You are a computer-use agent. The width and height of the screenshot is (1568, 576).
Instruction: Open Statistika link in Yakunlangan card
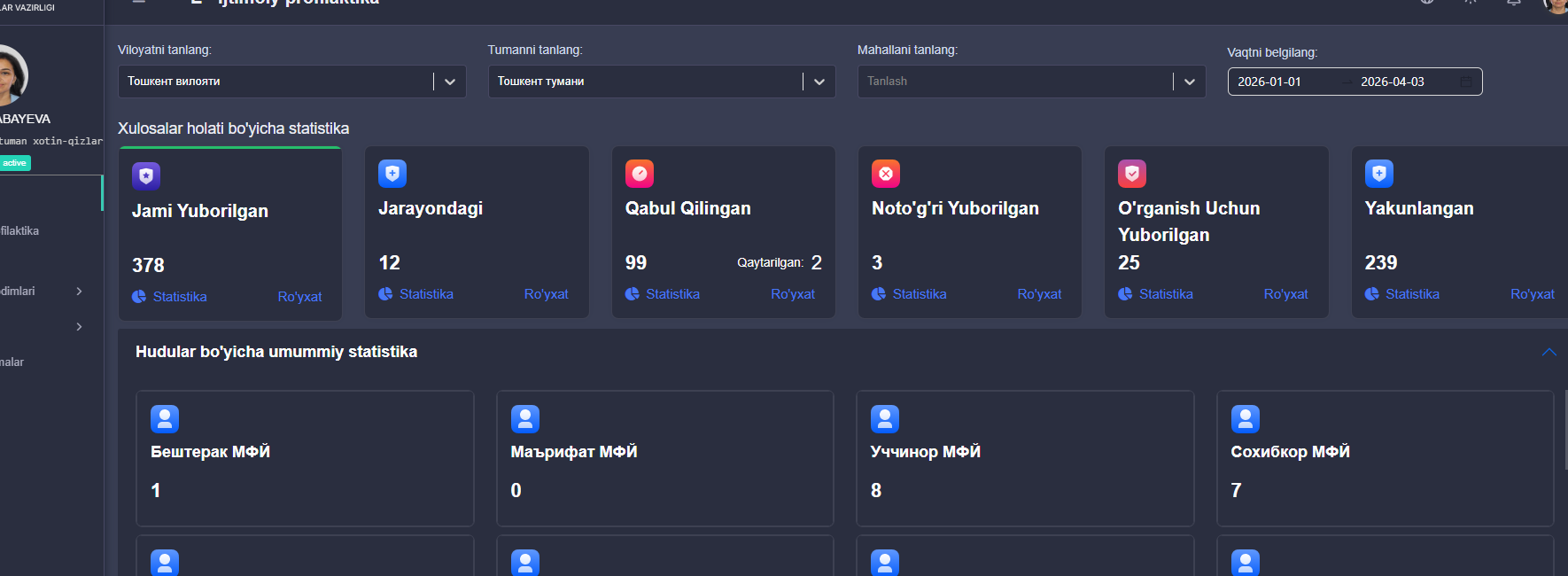click(x=1413, y=294)
